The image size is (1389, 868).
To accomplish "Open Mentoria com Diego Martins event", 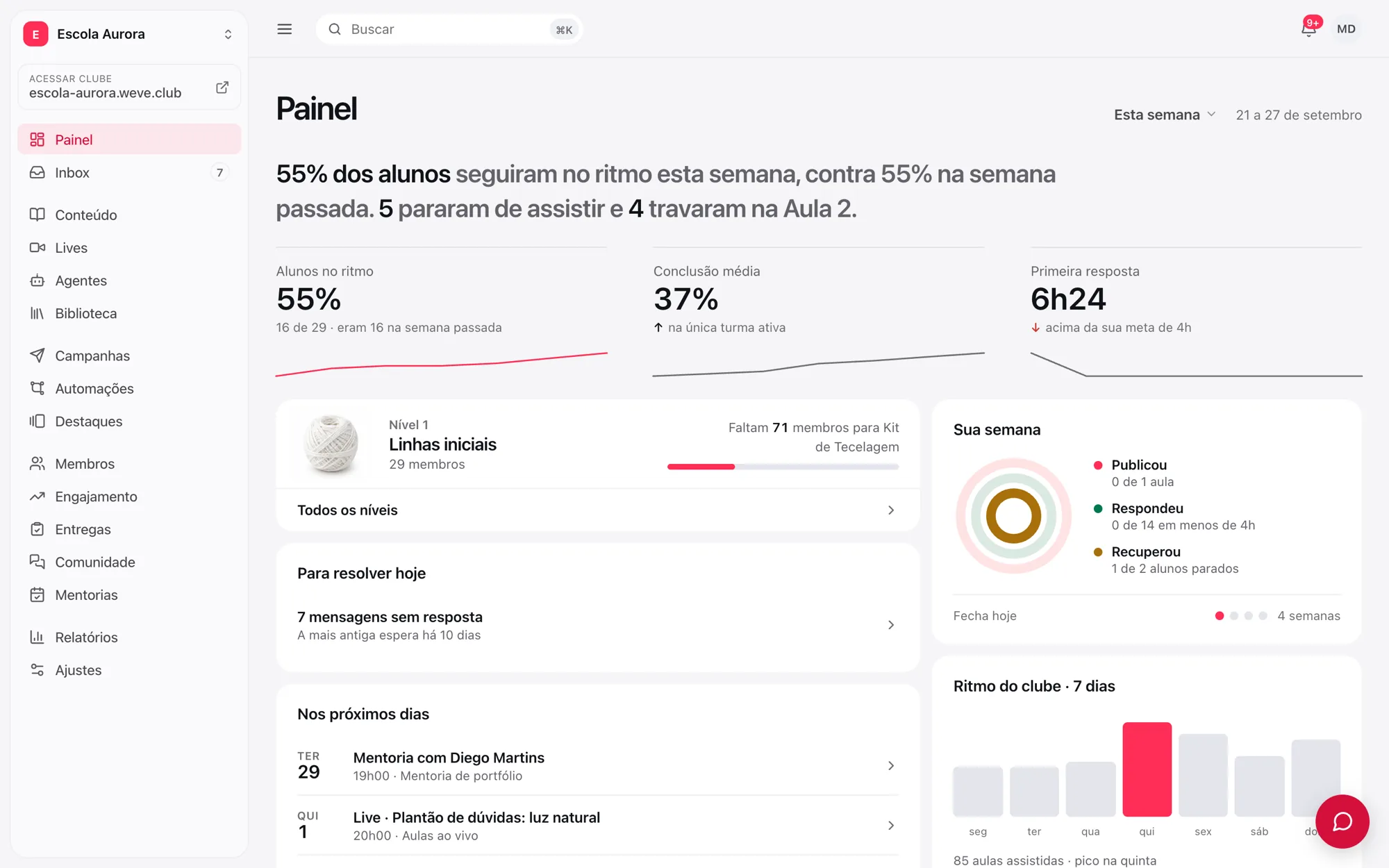I will [x=598, y=766].
